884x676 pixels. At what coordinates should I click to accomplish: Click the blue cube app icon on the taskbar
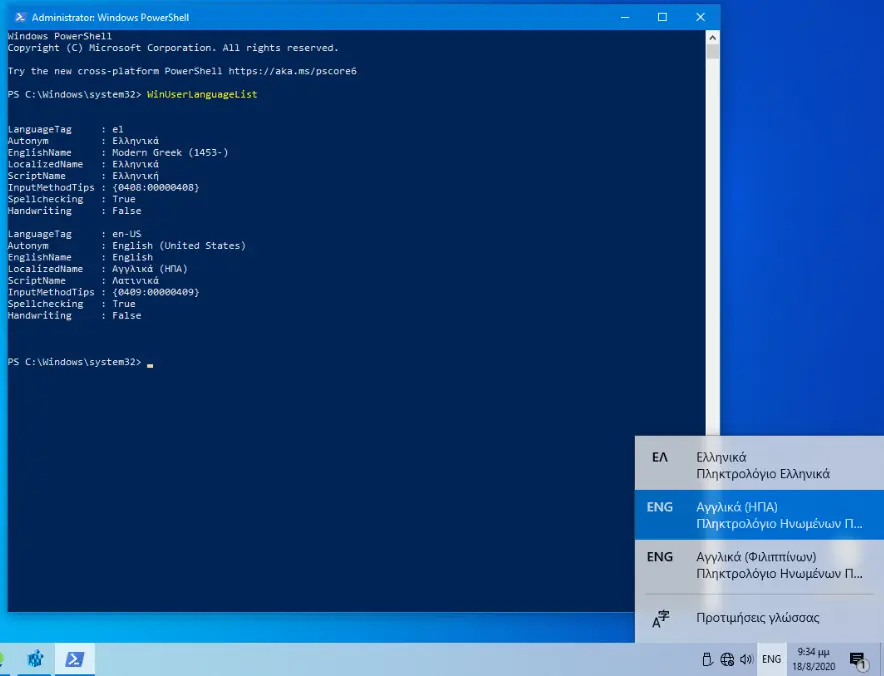coord(36,659)
